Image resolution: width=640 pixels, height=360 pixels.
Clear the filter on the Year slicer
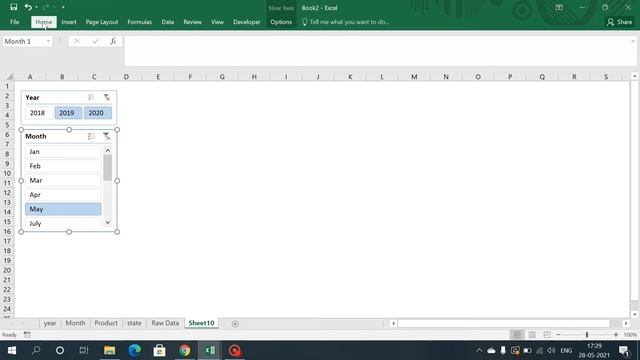pos(107,97)
